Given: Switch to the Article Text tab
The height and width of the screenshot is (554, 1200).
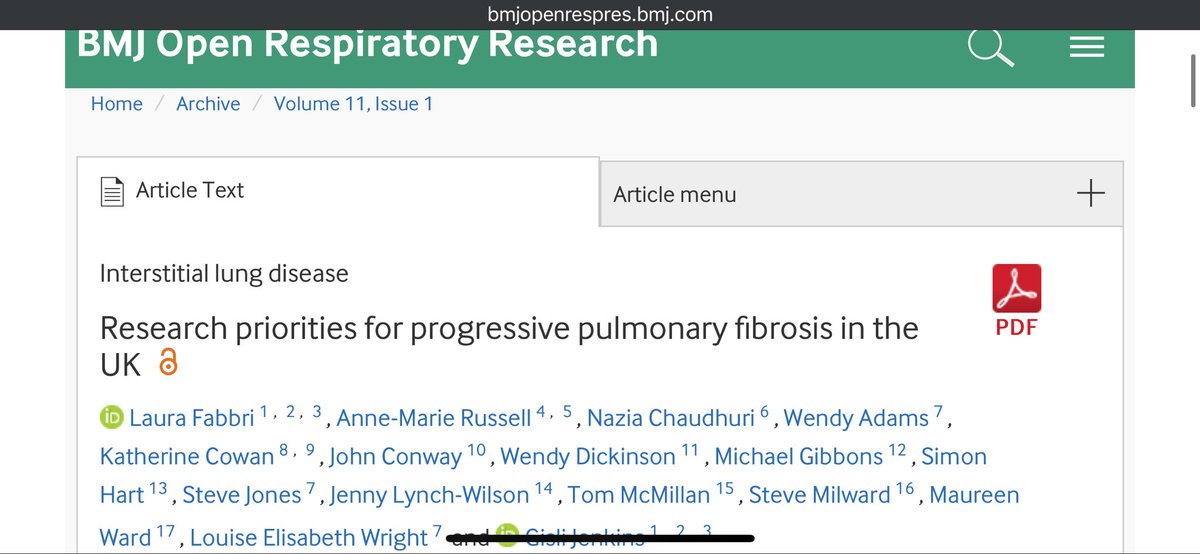Looking at the screenshot, I should (x=338, y=191).
